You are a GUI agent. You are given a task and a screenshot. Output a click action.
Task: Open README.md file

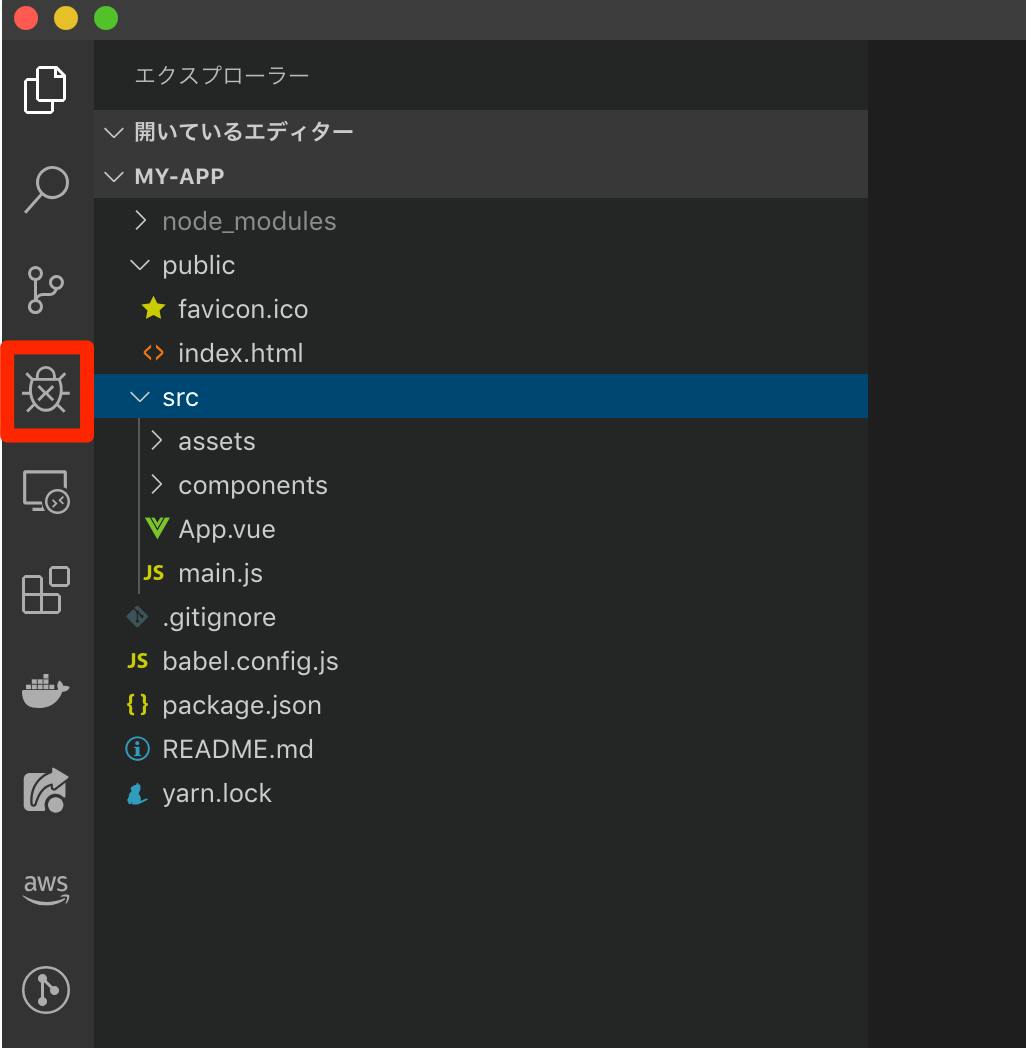coord(238,749)
